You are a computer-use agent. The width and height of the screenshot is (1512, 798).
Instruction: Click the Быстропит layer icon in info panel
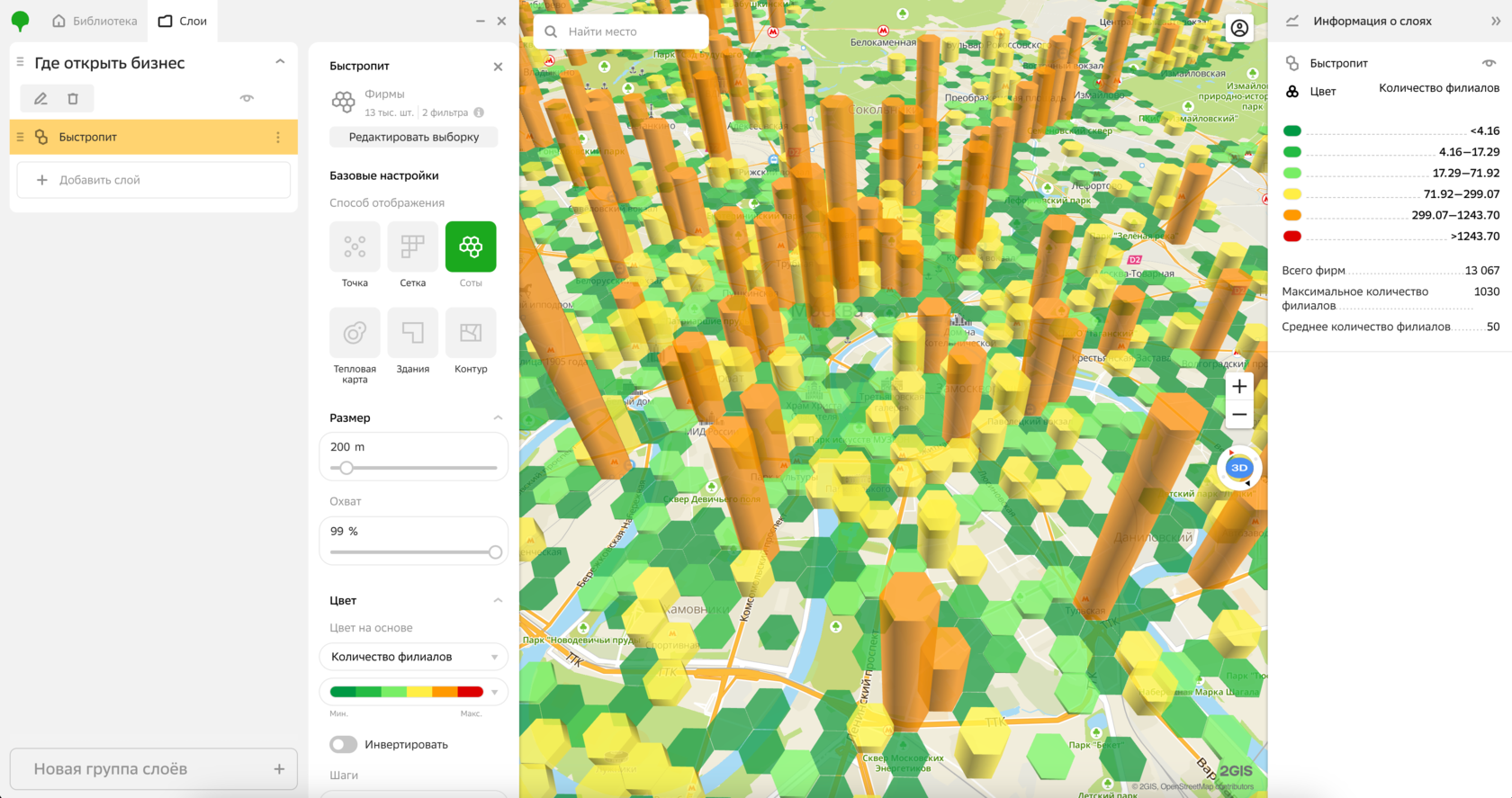click(1292, 63)
